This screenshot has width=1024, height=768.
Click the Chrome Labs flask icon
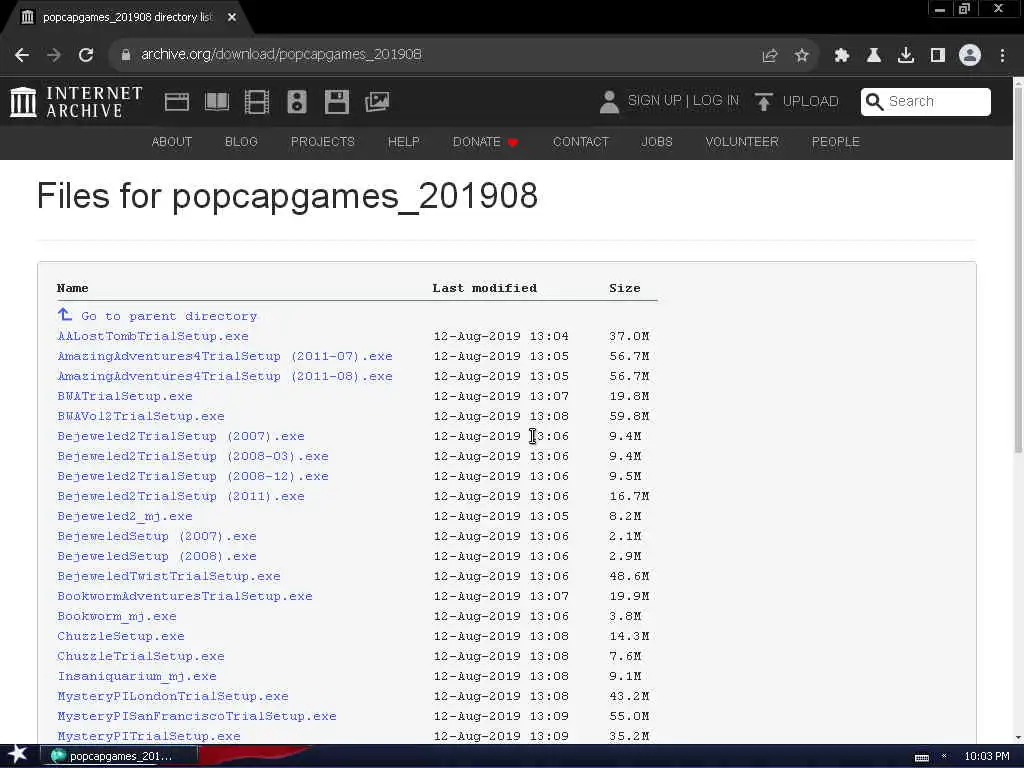coord(874,56)
